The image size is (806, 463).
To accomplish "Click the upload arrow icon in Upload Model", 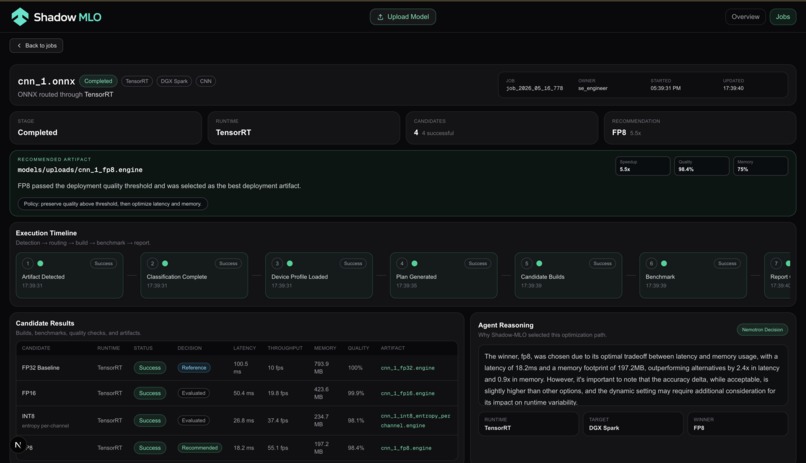I will tap(380, 17).
